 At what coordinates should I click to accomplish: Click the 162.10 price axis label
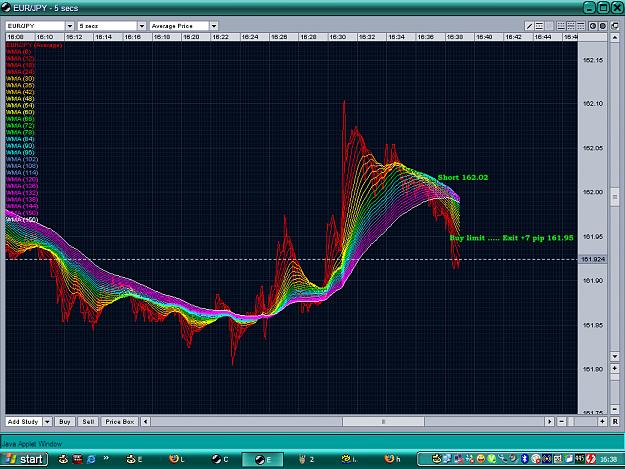click(x=593, y=104)
